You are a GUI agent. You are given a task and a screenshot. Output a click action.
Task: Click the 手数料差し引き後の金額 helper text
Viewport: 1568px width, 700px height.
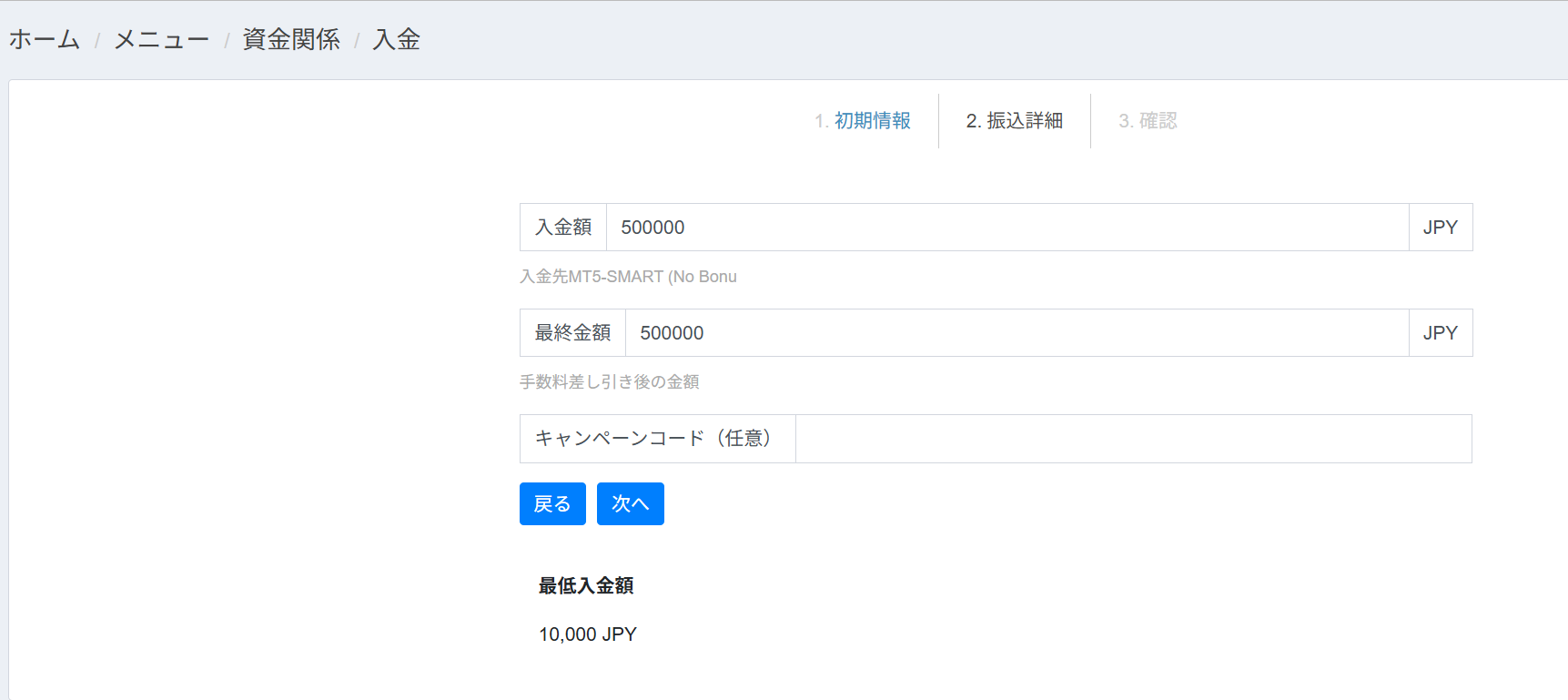609,382
